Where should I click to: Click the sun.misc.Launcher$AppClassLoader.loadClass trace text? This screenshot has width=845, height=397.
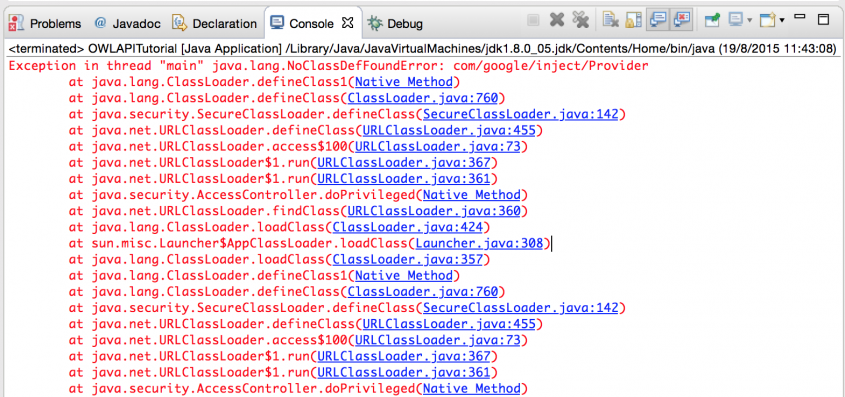point(250,243)
